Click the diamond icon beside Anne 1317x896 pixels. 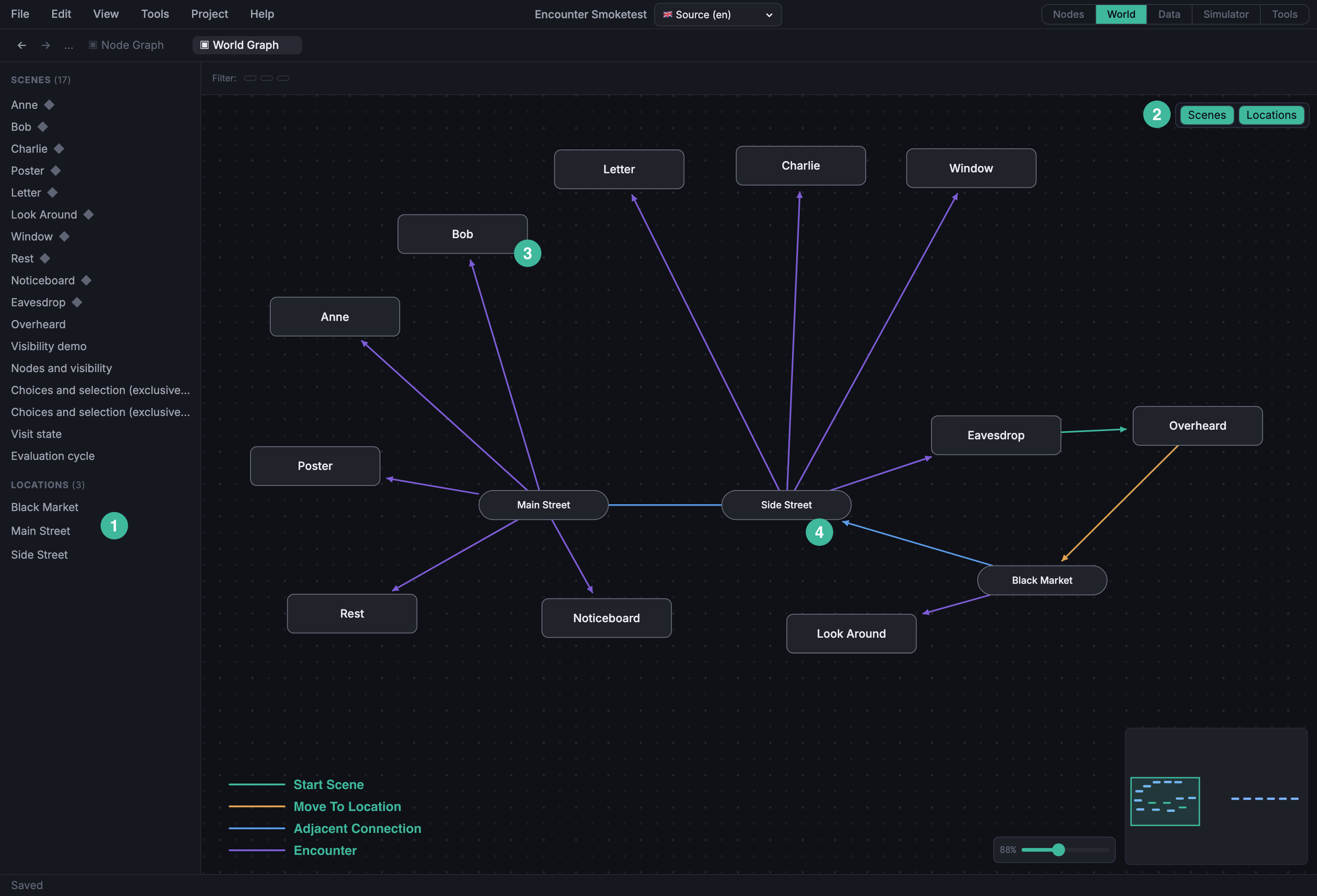pos(49,105)
